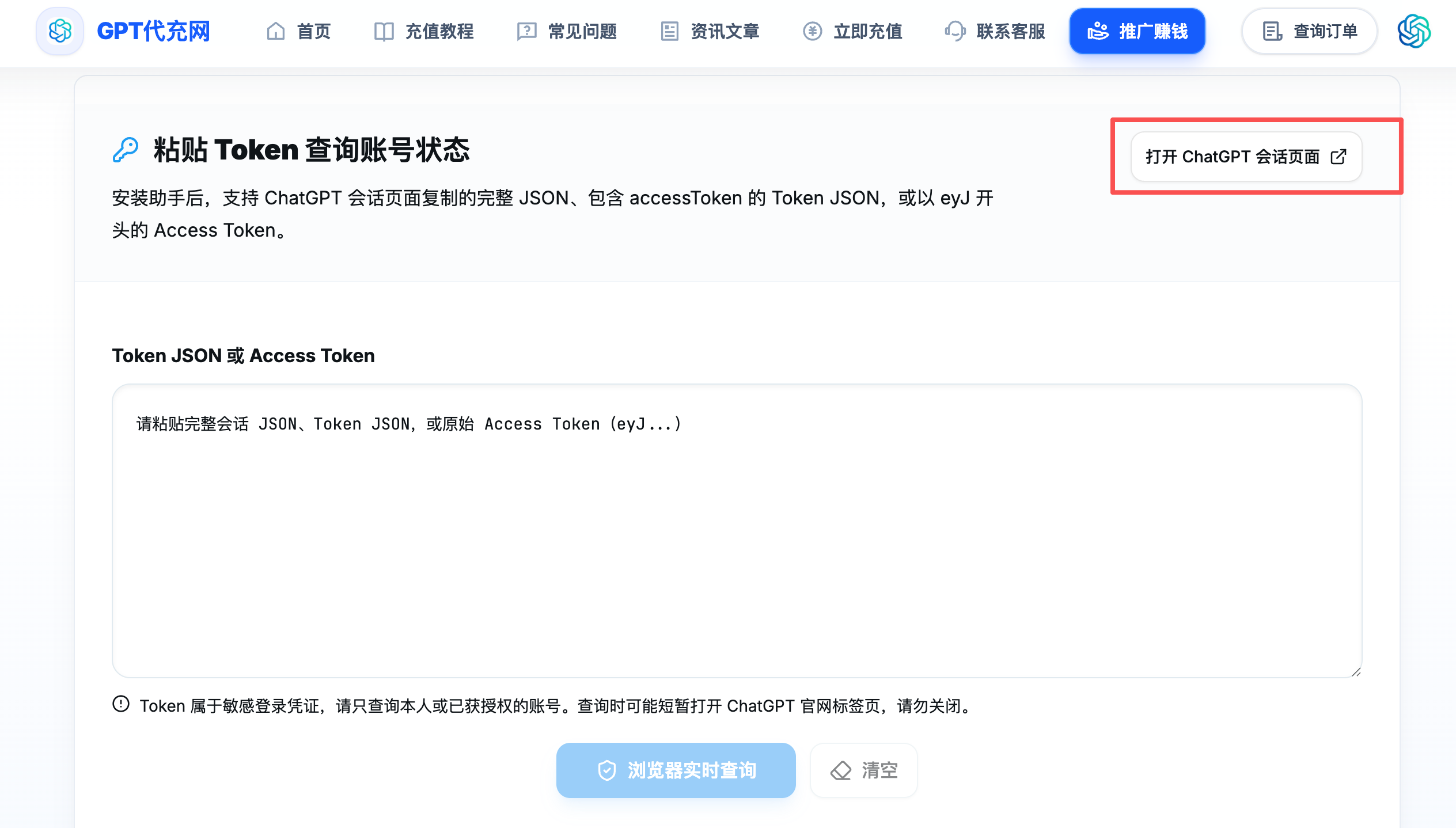Open the 充值教程 menu item
This screenshot has width=1456, height=828.
424,31
